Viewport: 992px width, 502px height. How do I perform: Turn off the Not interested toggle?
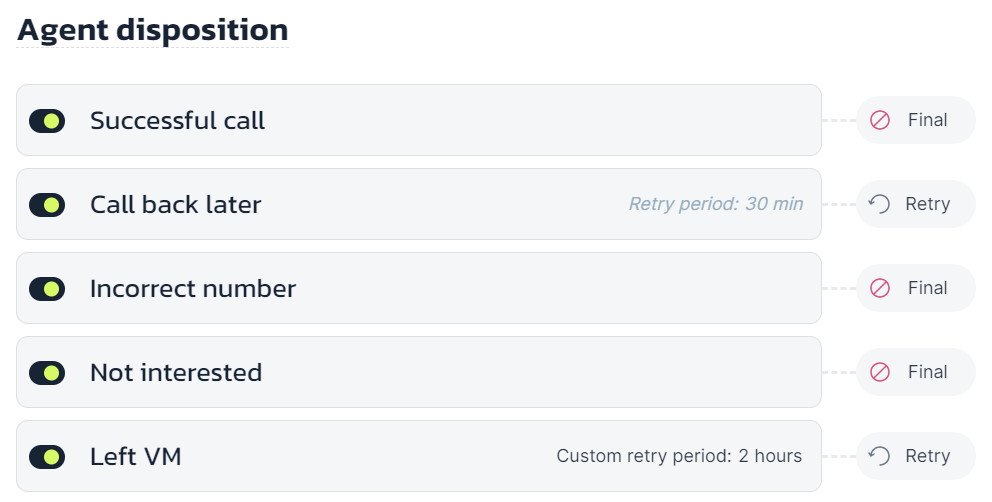coord(47,373)
